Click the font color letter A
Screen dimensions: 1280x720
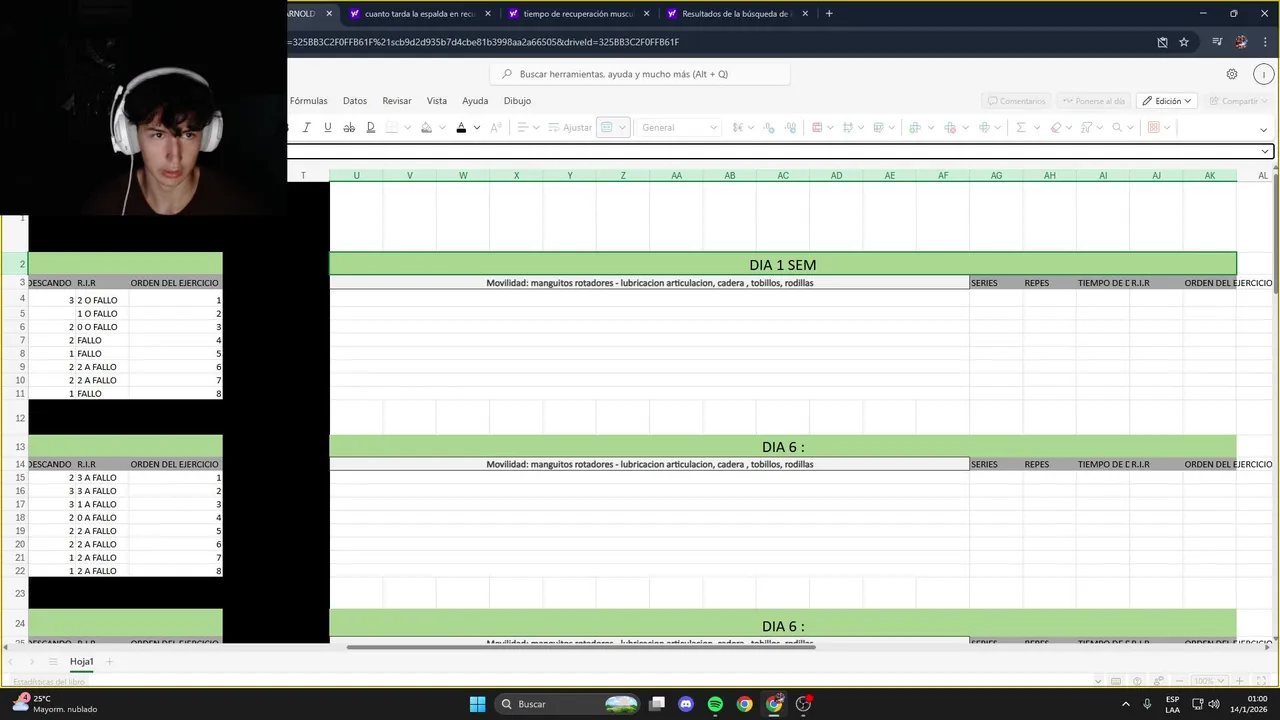(461, 128)
